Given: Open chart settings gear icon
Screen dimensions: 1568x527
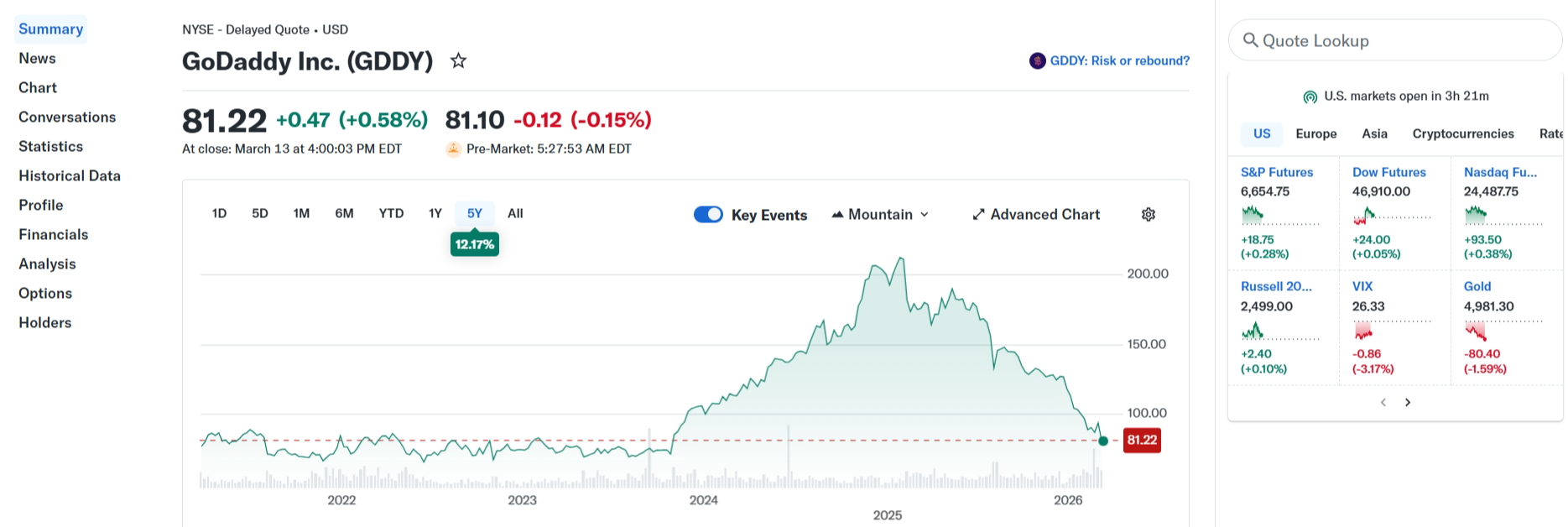Looking at the screenshot, I should click(x=1149, y=215).
